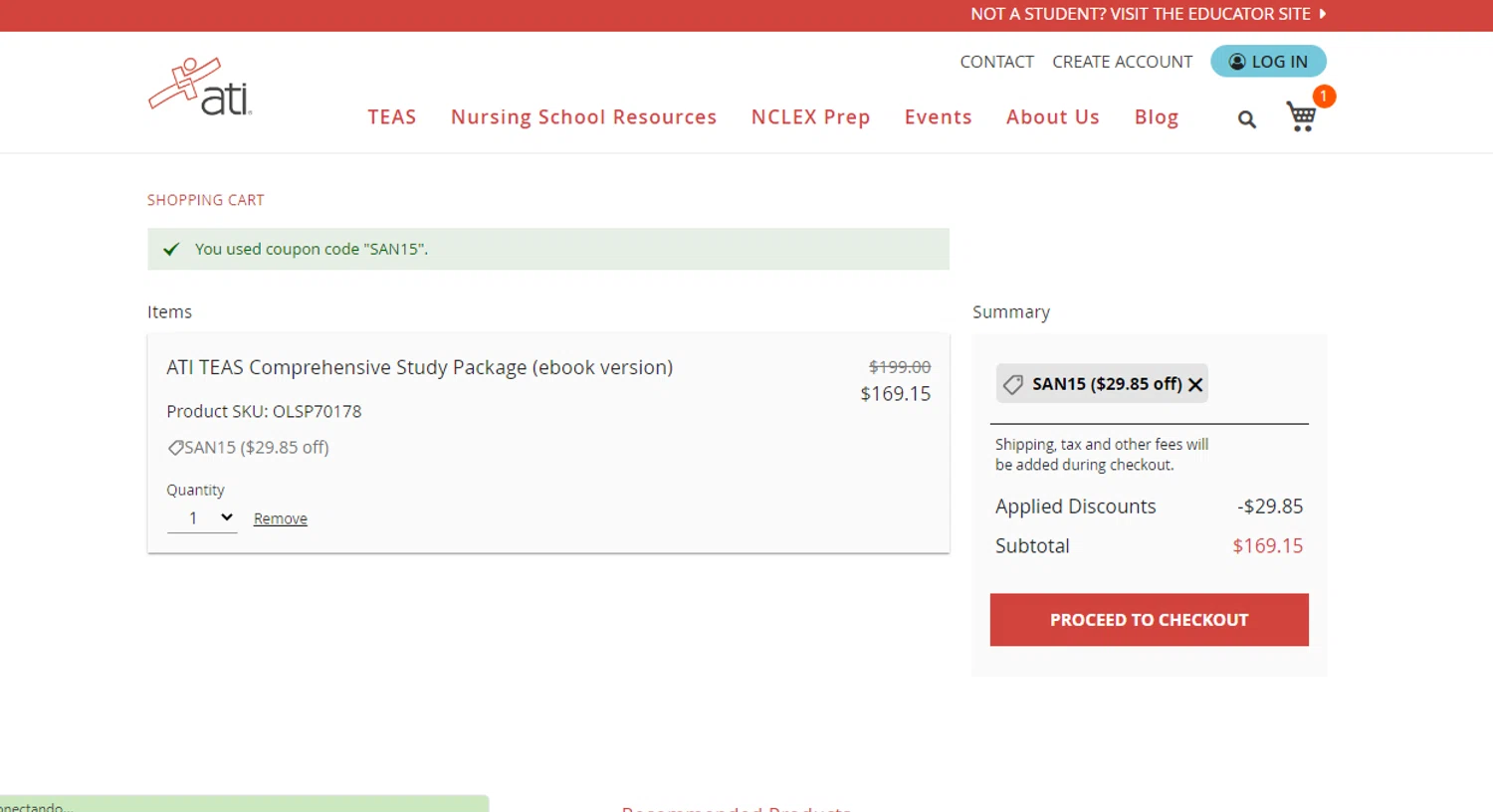
Task: Click the CREATE ACCOUNT link
Action: (1122, 62)
